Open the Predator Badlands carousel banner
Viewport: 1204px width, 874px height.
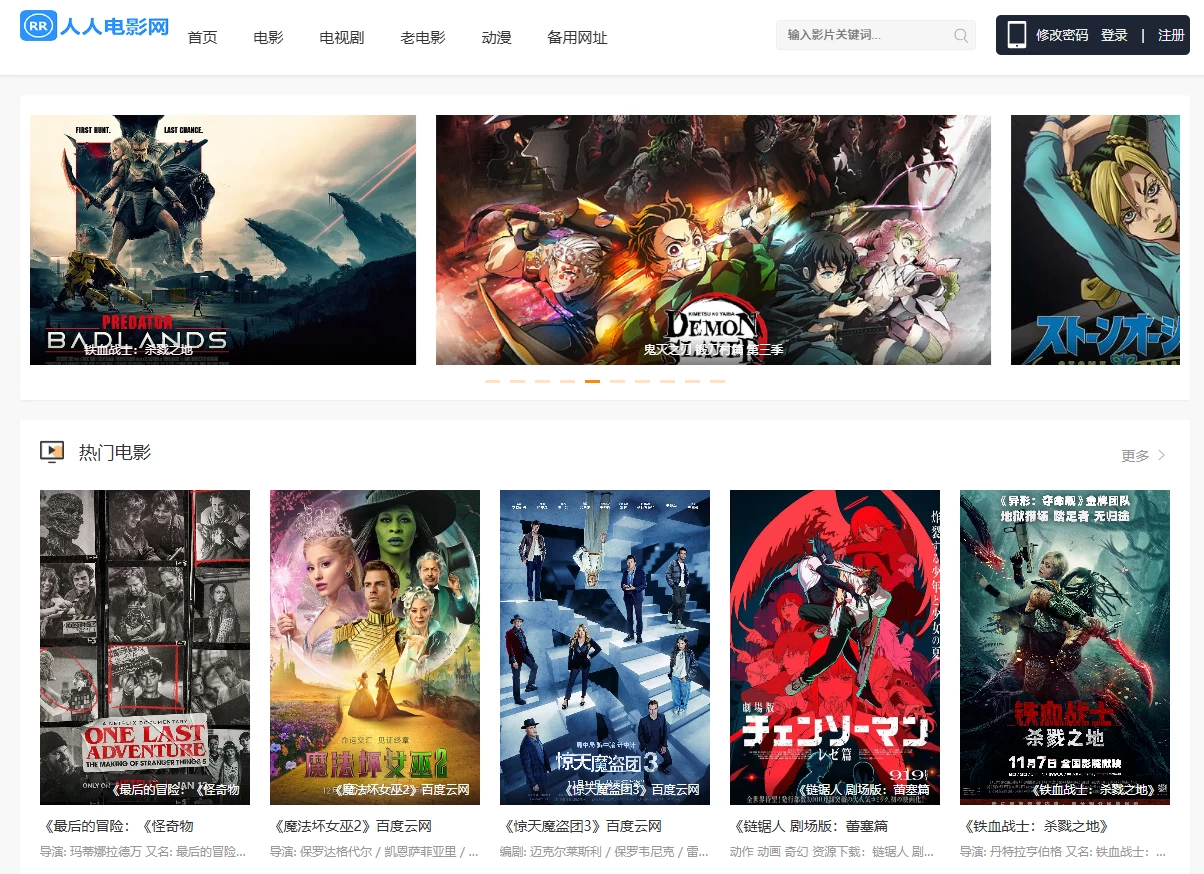(223, 240)
